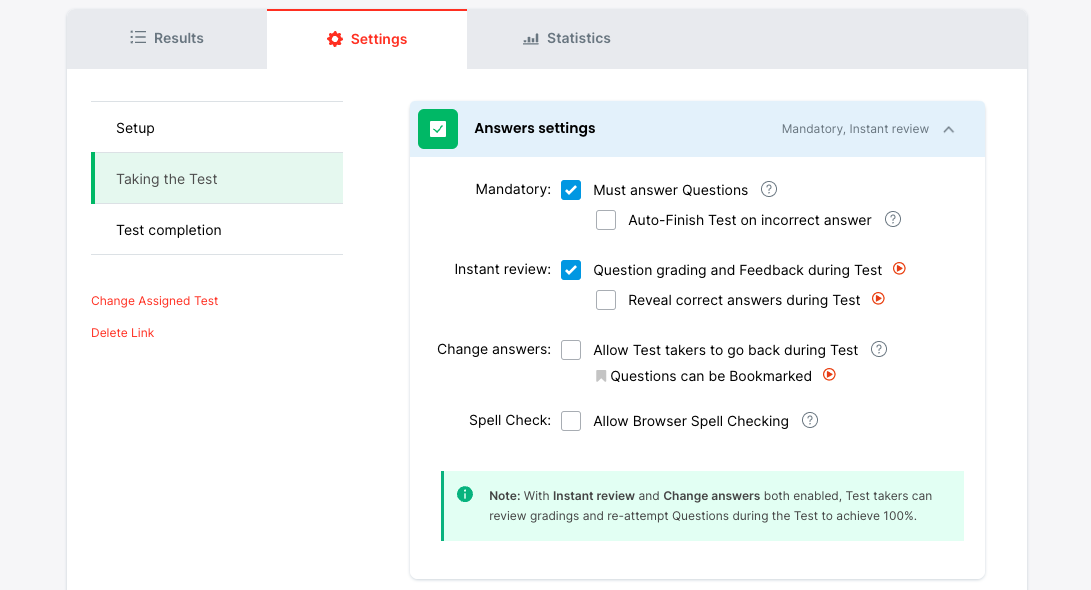Click the Delete Link option
This screenshot has height=590, width=1091.
coord(123,333)
